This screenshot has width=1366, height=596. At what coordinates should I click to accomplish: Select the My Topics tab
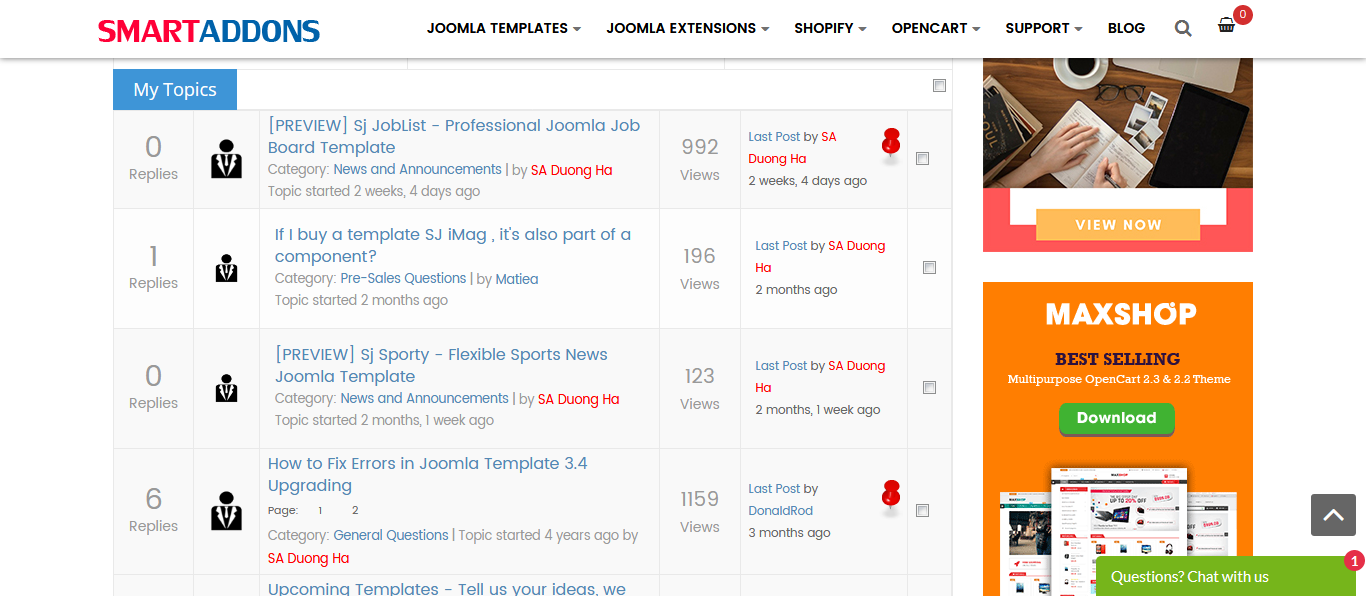[175, 89]
